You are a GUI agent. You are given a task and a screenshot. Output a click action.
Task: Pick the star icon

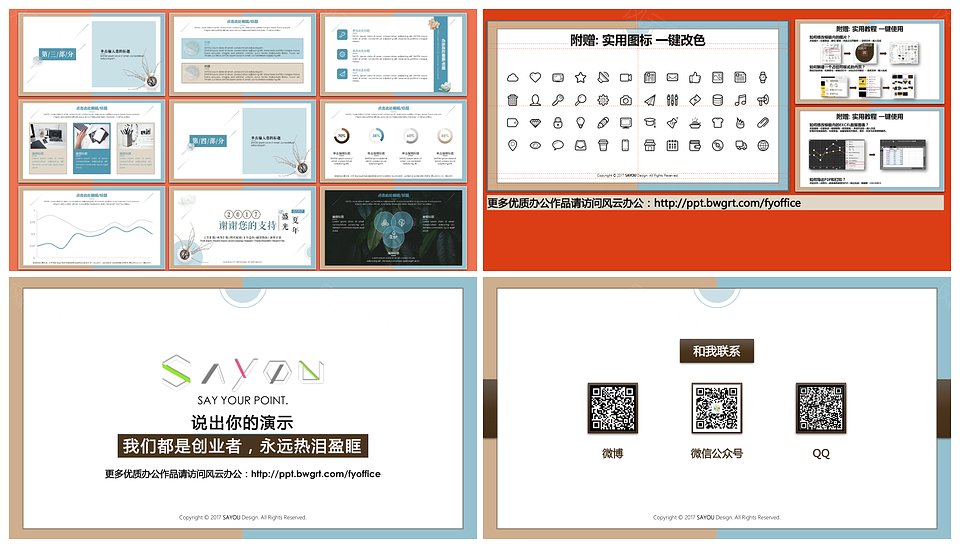(580, 77)
